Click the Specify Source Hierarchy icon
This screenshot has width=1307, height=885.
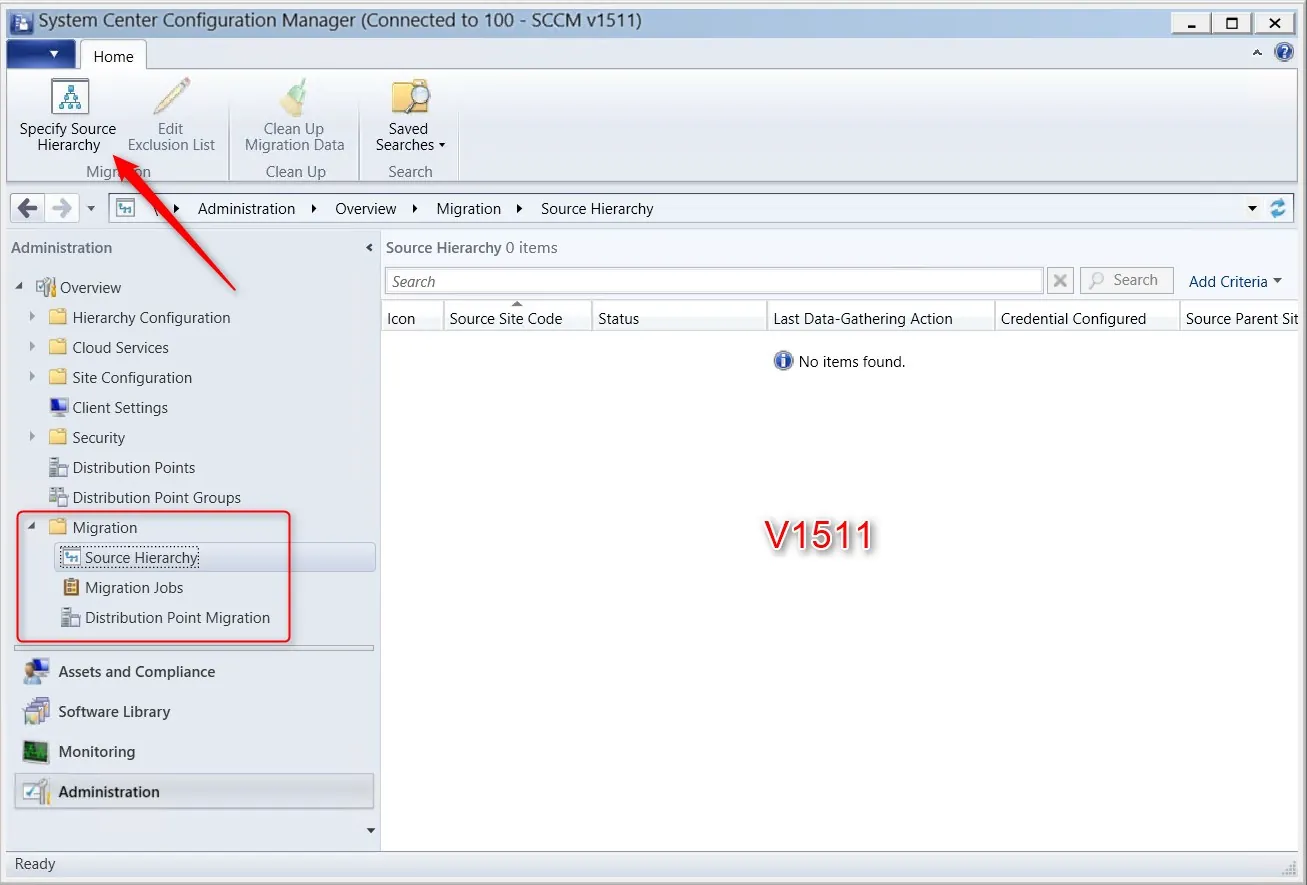[70, 97]
